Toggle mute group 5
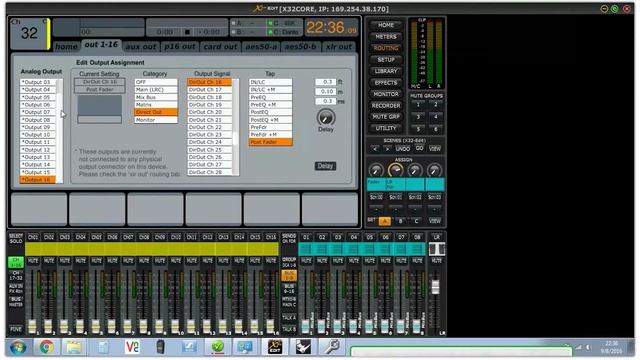 [x=418, y=129]
